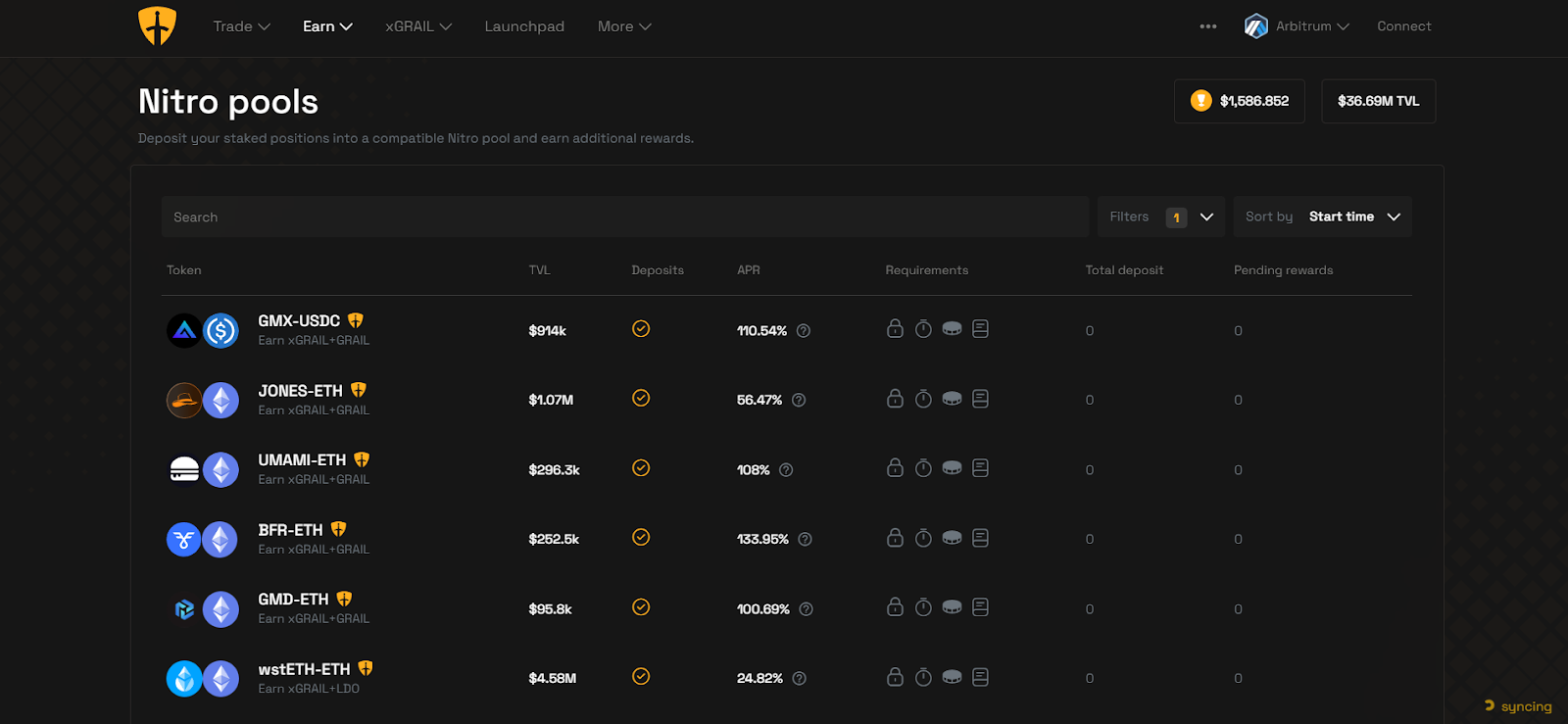
Task: Open the GMX-USDC pool row
Action: [787, 330]
